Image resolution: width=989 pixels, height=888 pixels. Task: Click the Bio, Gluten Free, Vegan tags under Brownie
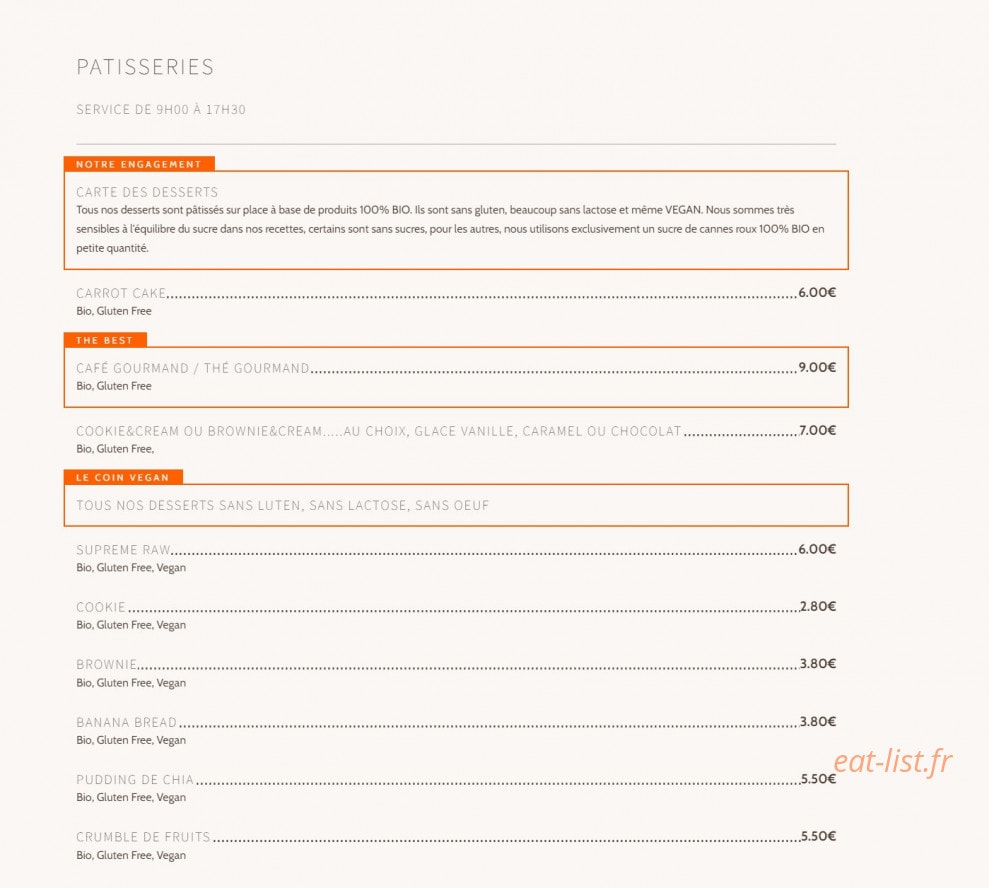tap(131, 683)
